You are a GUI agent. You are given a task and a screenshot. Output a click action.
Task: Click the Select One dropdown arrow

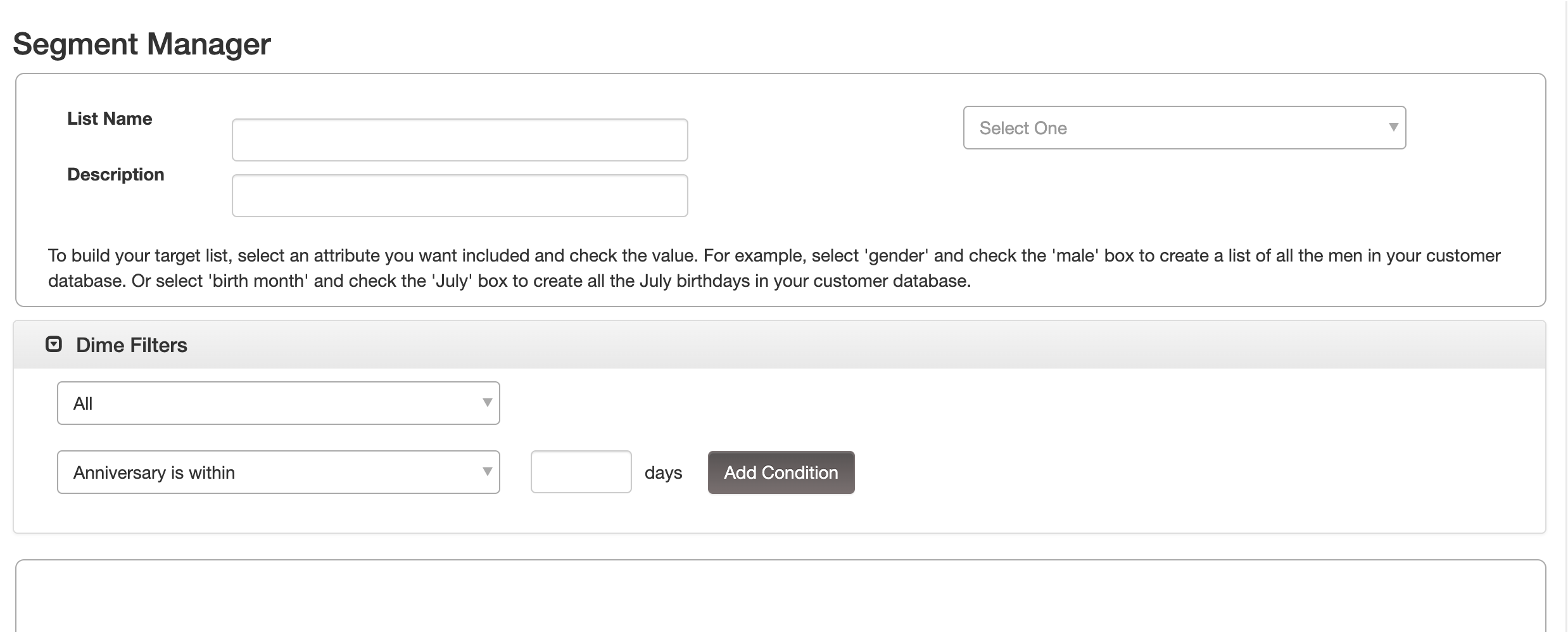(1393, 127)
